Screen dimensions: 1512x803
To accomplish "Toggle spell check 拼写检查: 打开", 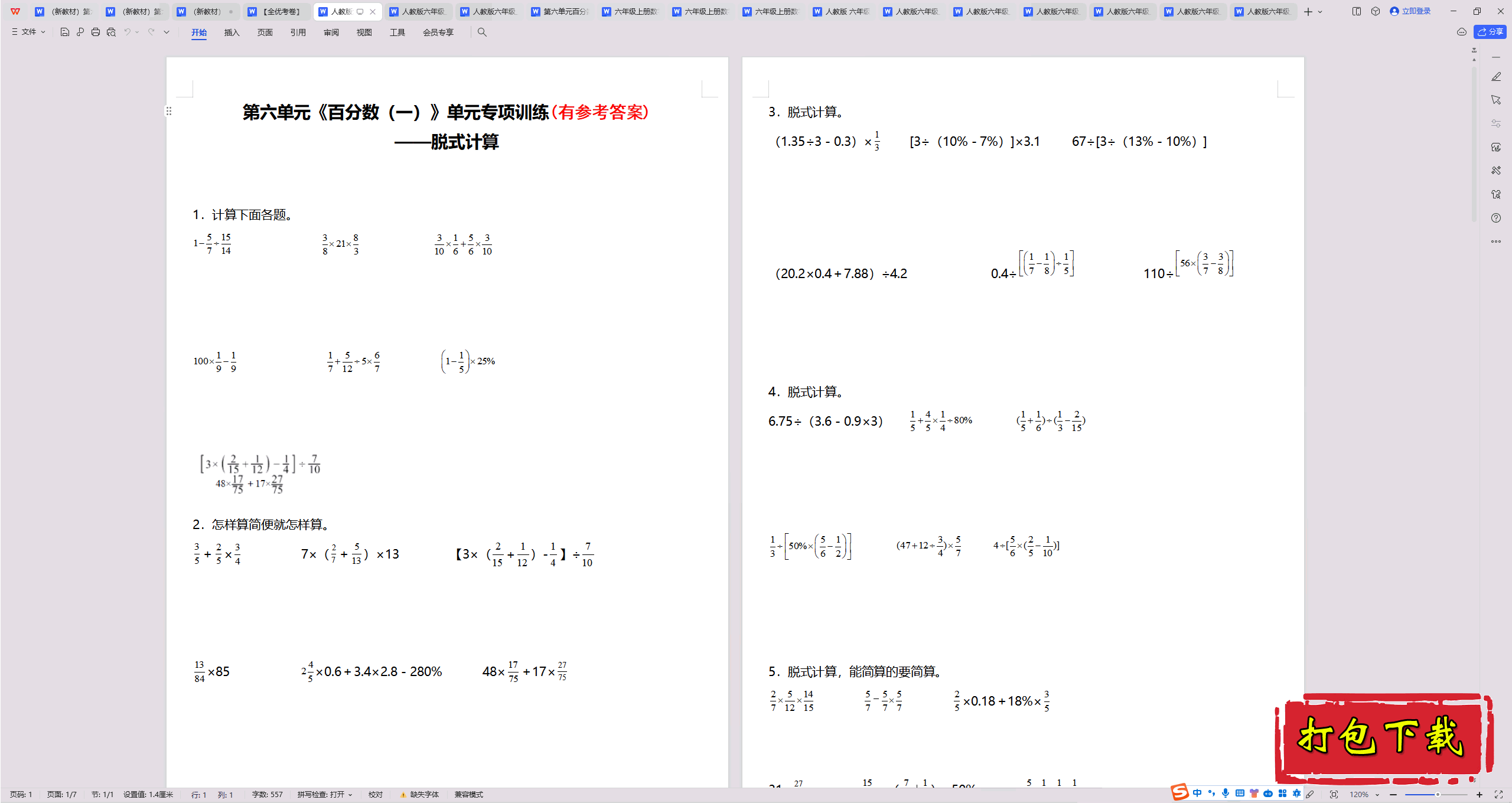I will (x=321, y=795).
